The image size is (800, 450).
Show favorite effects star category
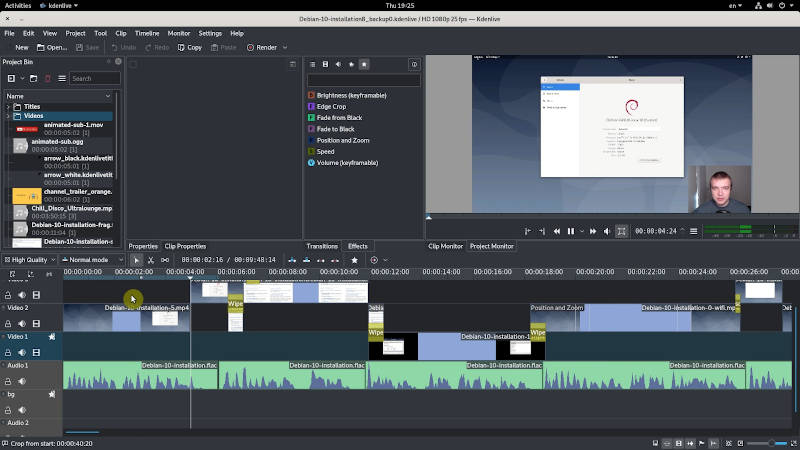coord(364,64)
